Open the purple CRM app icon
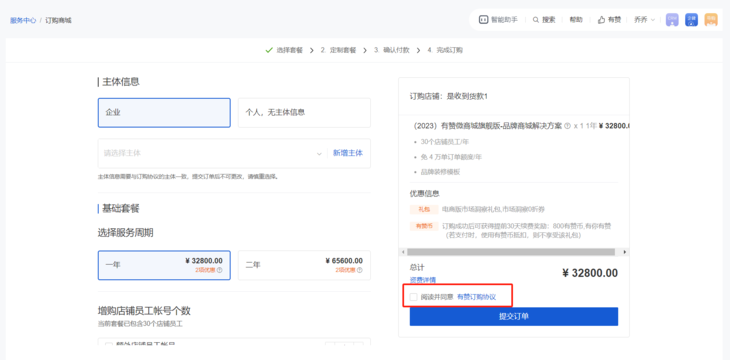The width and height of the screenshot is (730, 360). 672,20
